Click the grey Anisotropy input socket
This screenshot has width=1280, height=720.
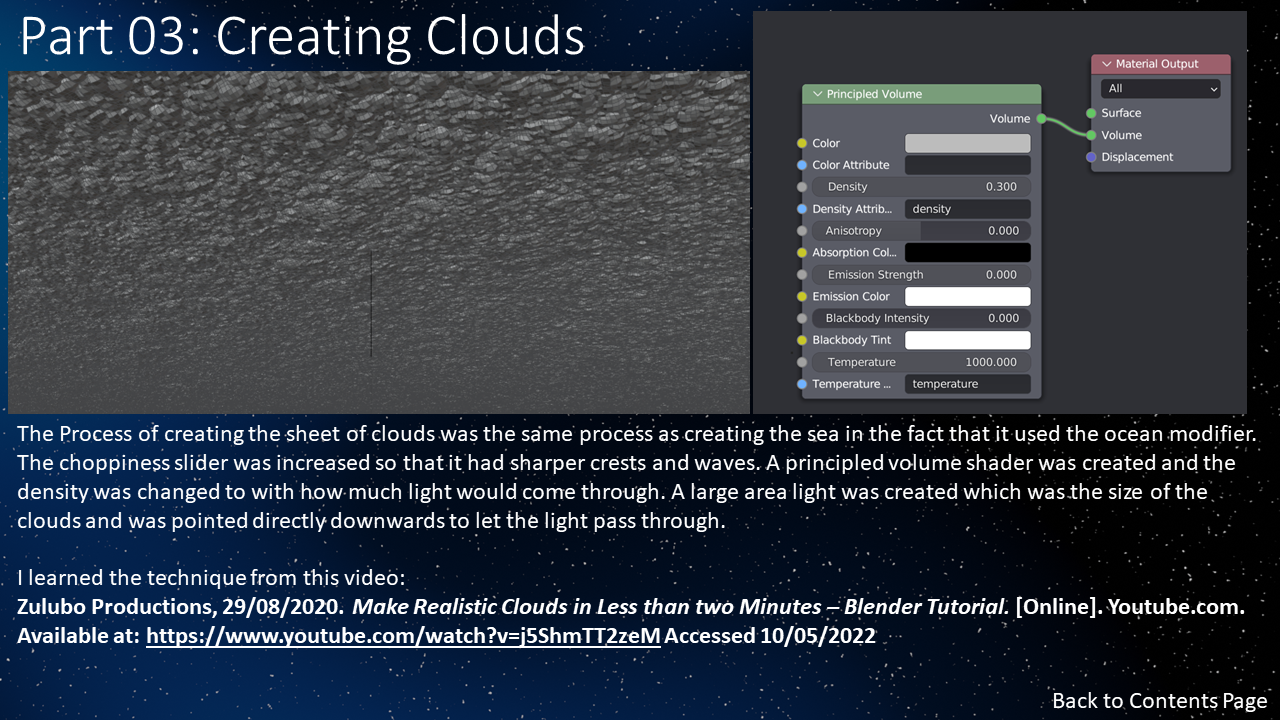pyautogui.click(x=802, y=231)
